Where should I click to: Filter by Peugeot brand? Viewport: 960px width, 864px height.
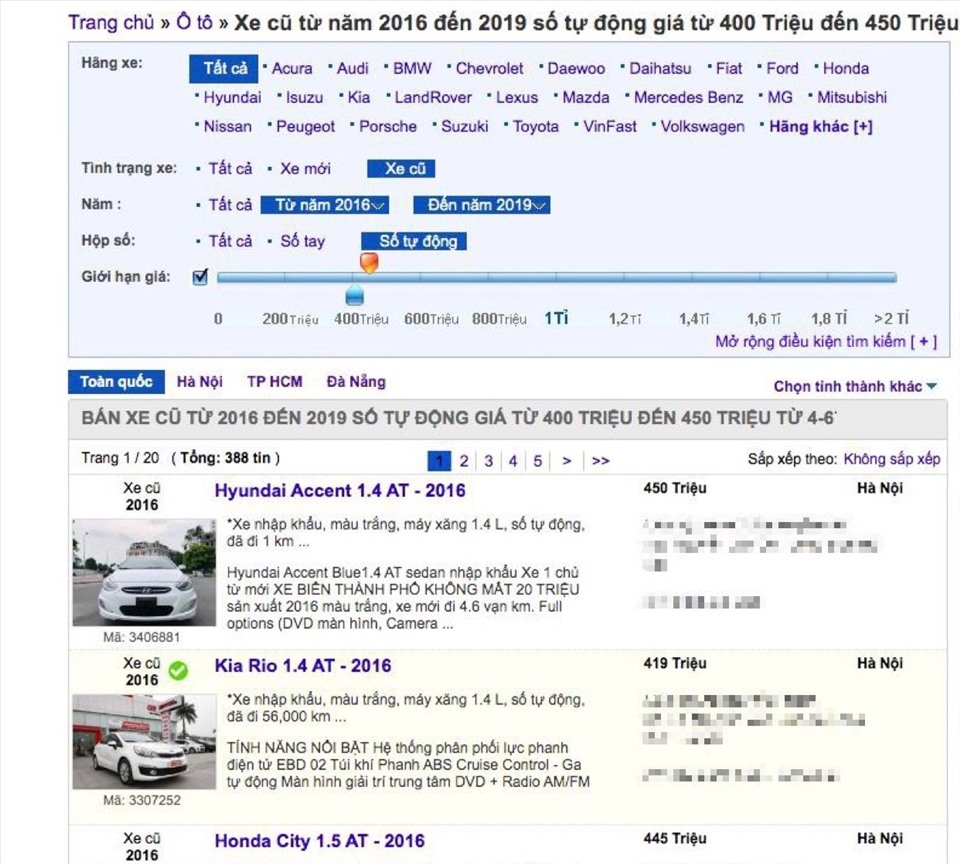point(306,127)
